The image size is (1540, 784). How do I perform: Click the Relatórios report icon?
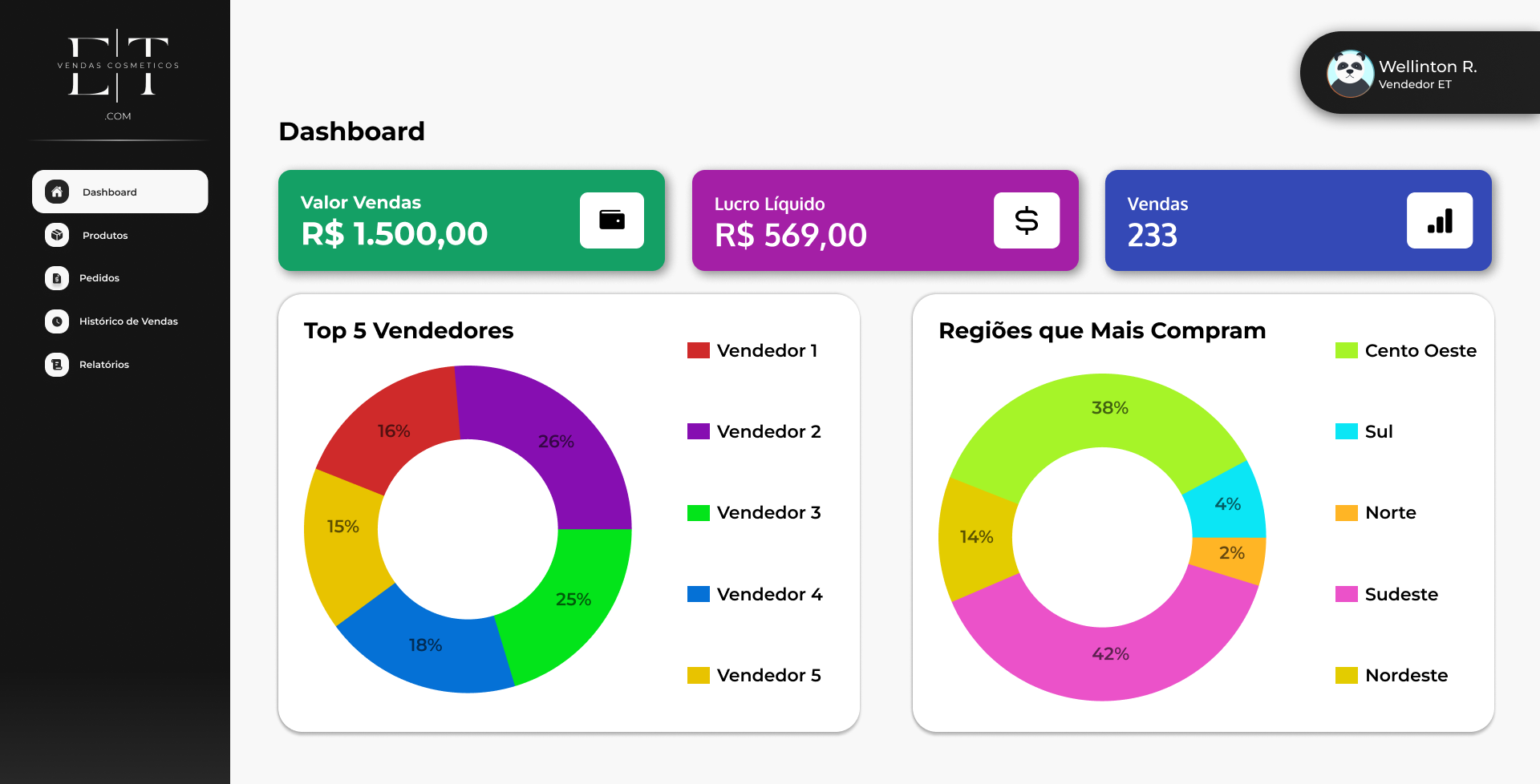pos(57,365)
